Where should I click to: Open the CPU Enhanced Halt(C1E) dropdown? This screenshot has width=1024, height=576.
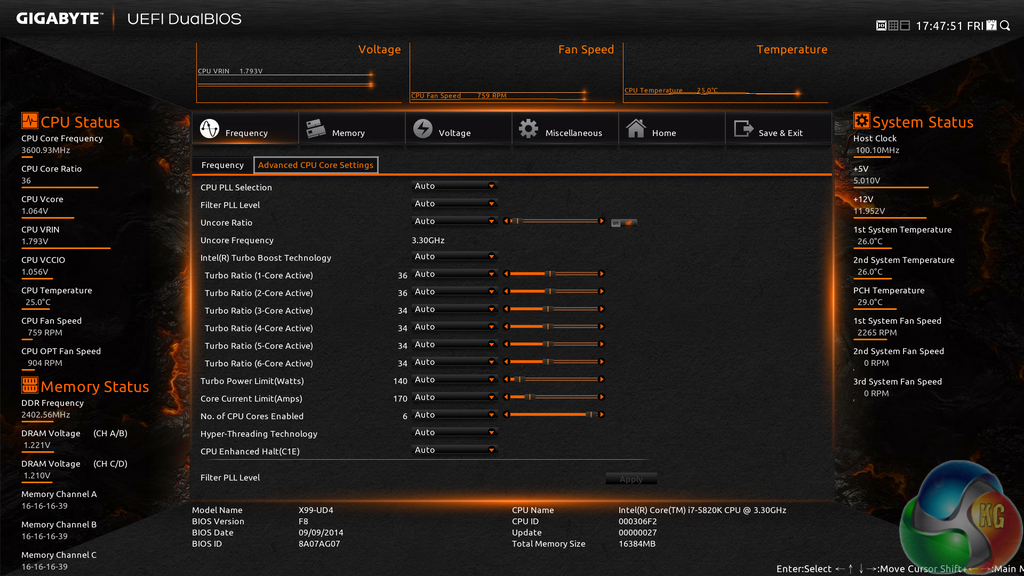[x=454, y=450]
